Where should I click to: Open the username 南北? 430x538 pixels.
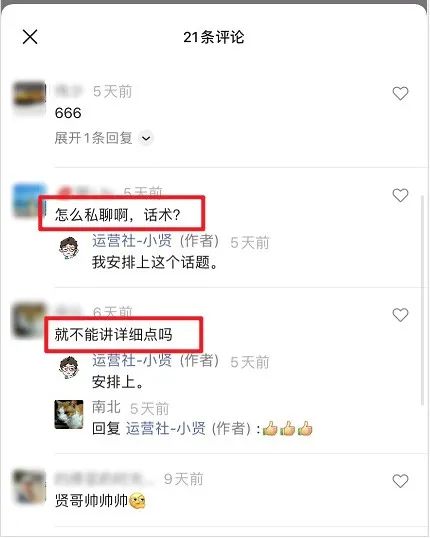pos(106,407)
